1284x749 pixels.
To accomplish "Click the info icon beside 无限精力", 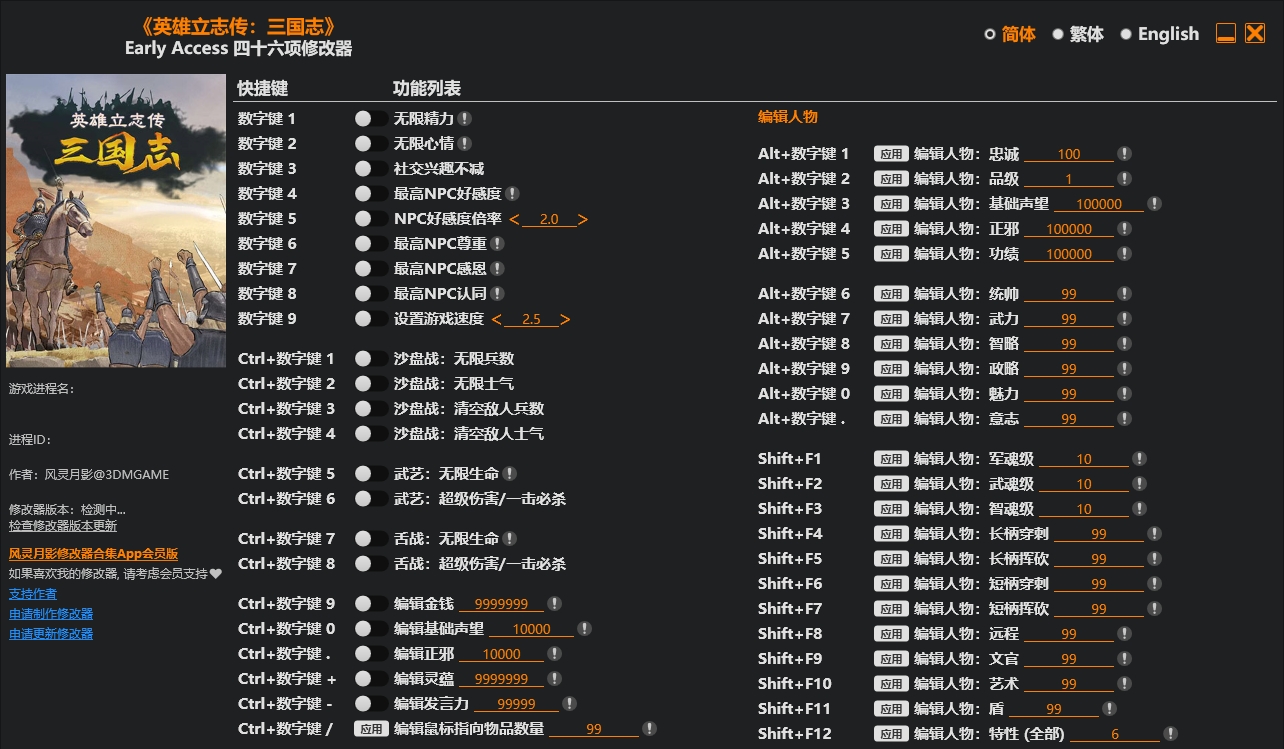I will tap(465, 119).
